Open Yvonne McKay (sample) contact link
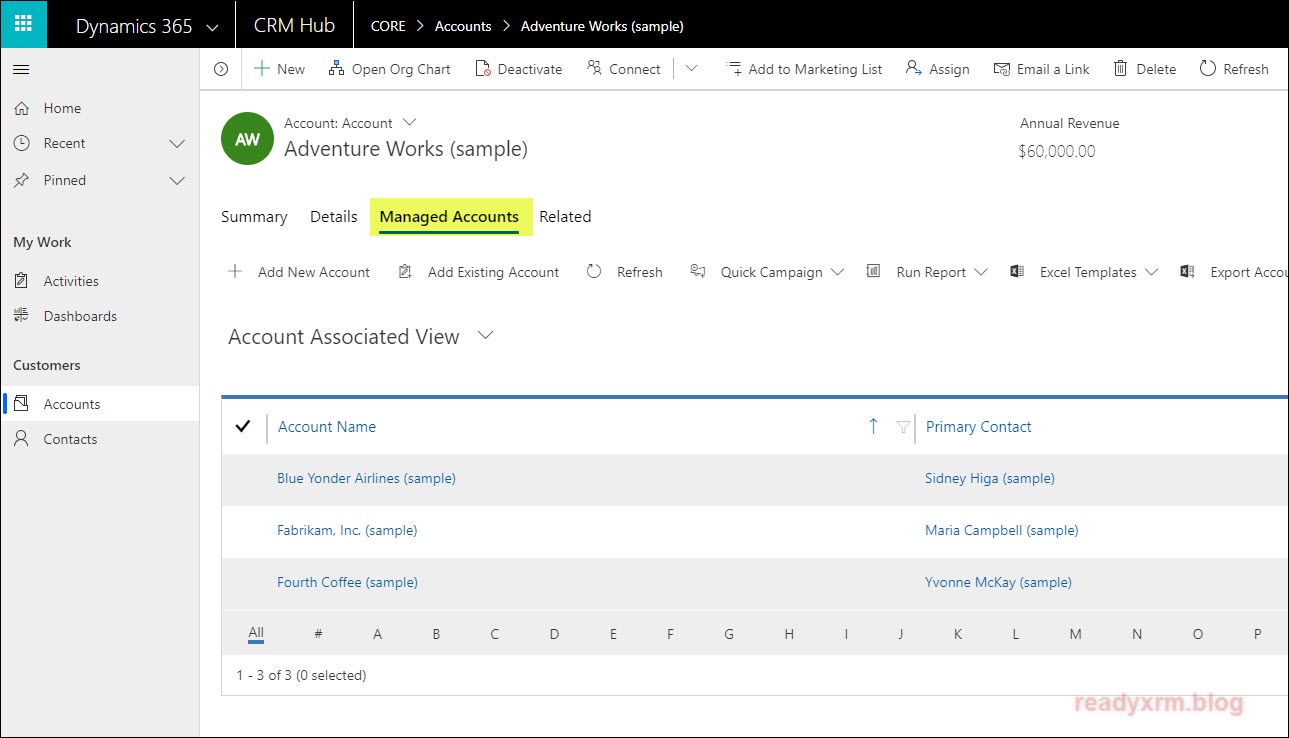This screenshot has width=1289, height=738. 998,582
